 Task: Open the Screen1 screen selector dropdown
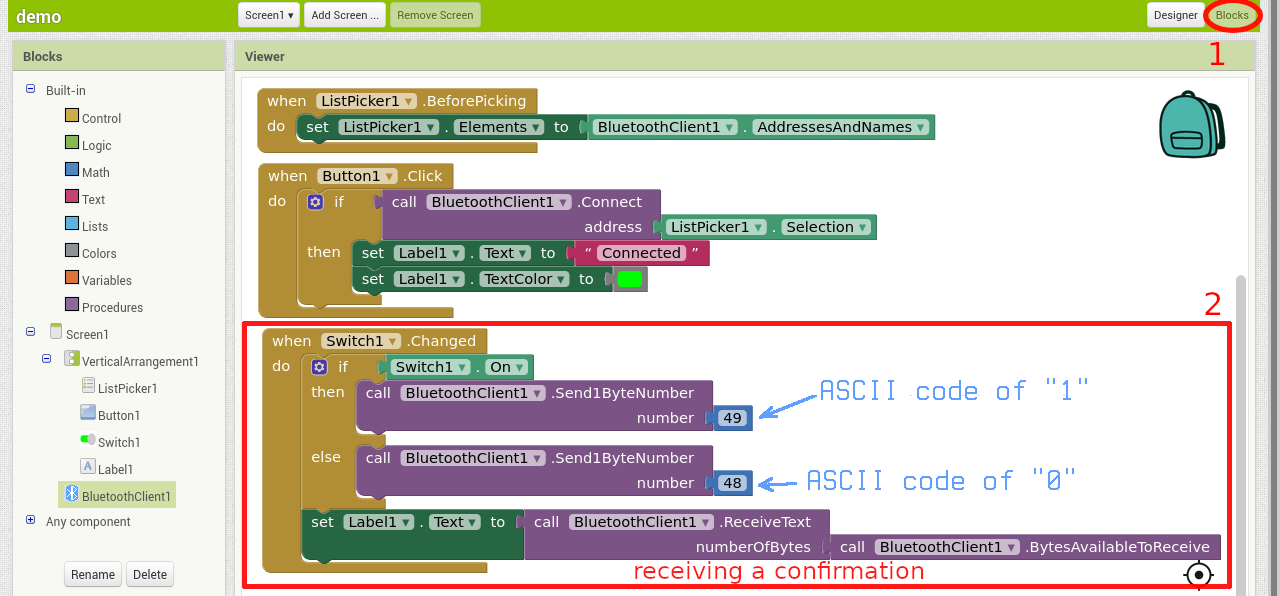(268, 15)
